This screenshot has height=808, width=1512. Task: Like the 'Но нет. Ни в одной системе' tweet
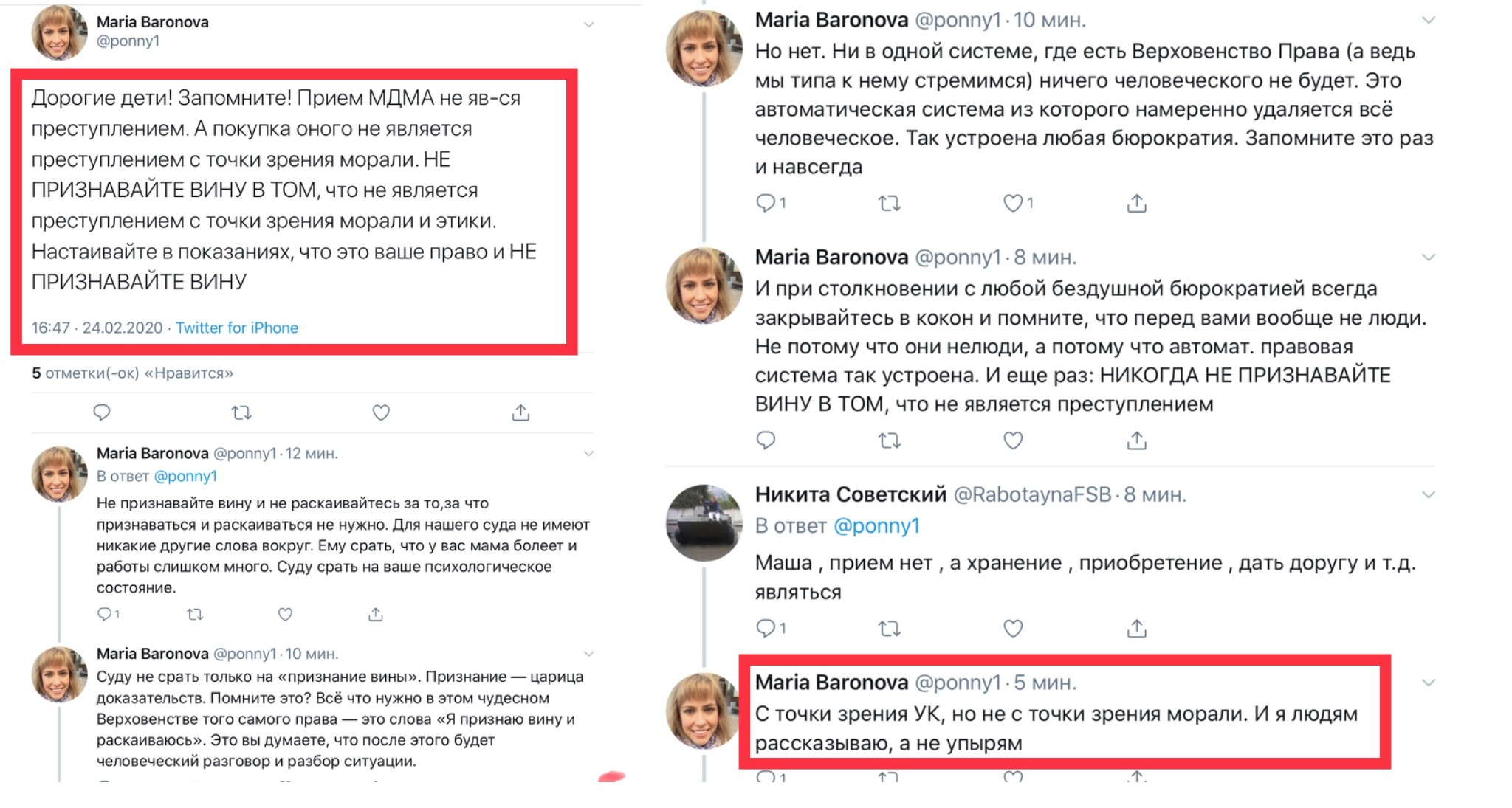(x=1012, y=202)
